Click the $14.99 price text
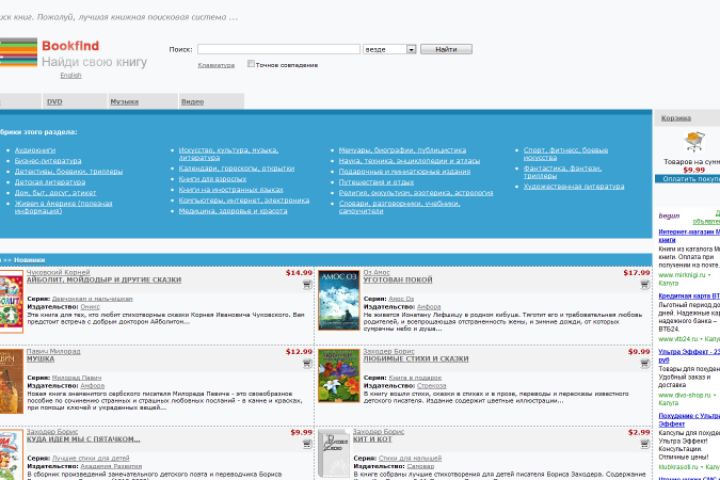720x480 pixels. (299, 273)
